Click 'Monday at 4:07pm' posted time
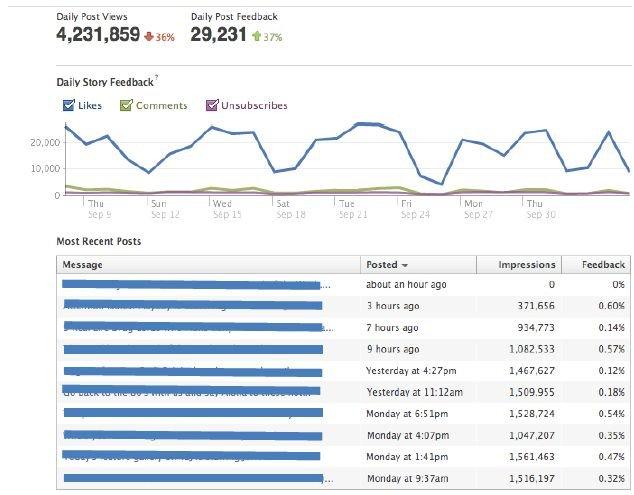This screenshot has height=495, width=634. coord(408,436)
